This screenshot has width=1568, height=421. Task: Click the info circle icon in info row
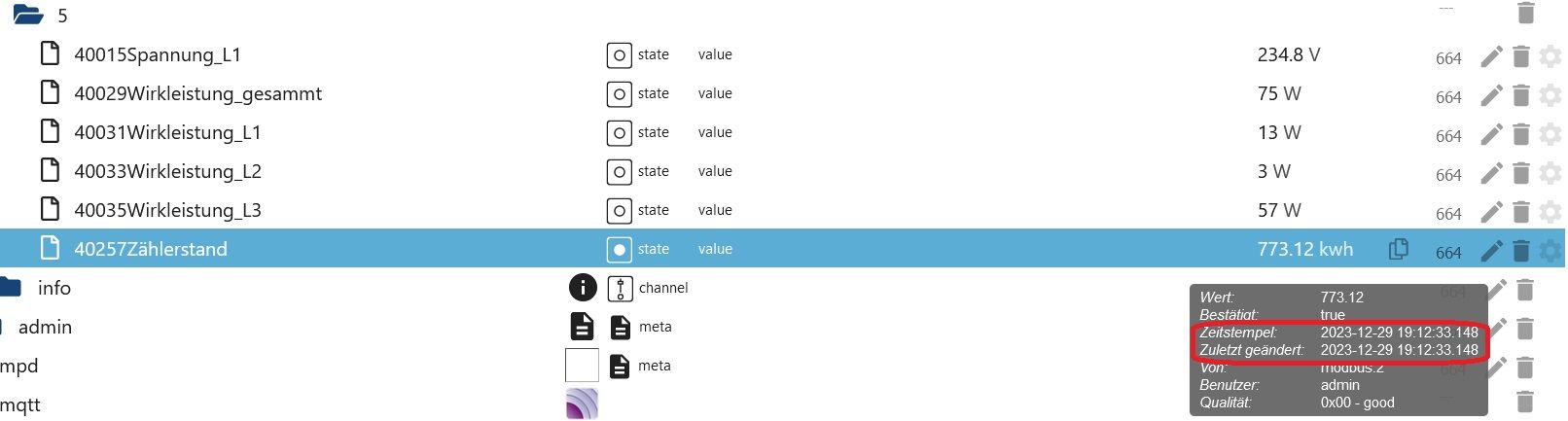[583, 288]
